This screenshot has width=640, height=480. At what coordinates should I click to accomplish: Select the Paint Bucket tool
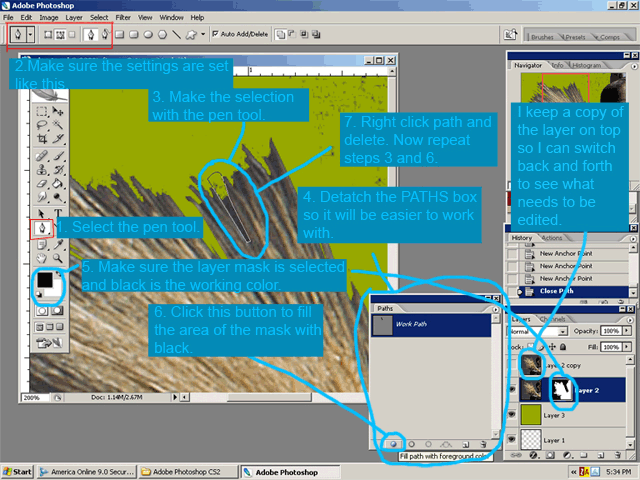click(58, 184)
